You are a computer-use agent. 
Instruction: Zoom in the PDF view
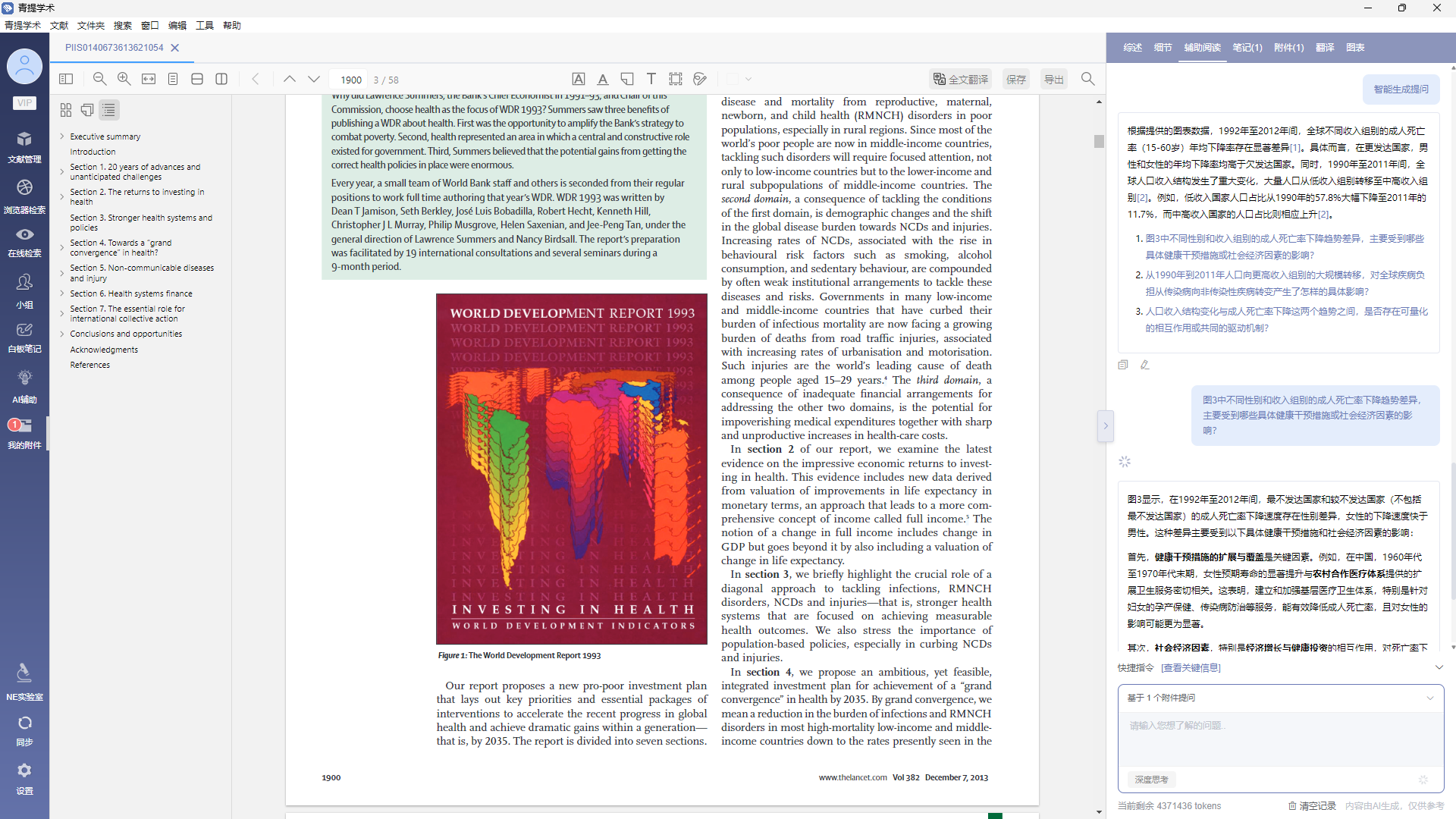click(x=124, y=79)
